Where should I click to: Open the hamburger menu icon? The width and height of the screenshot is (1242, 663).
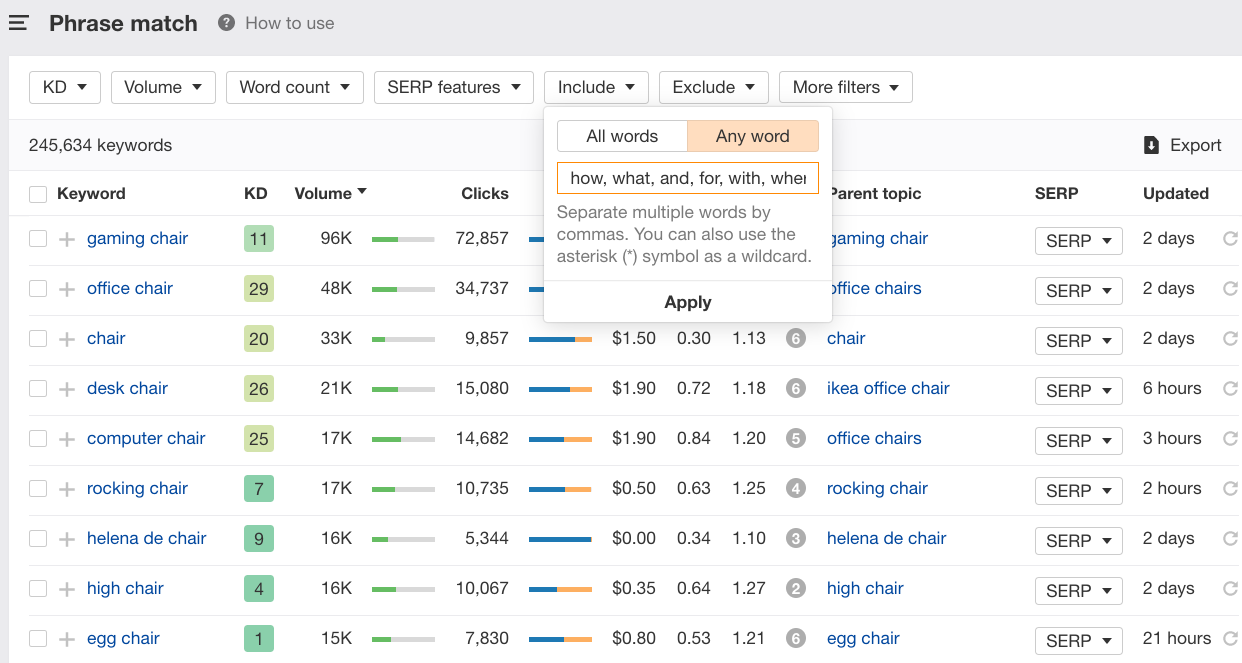(x=19, y=23)
